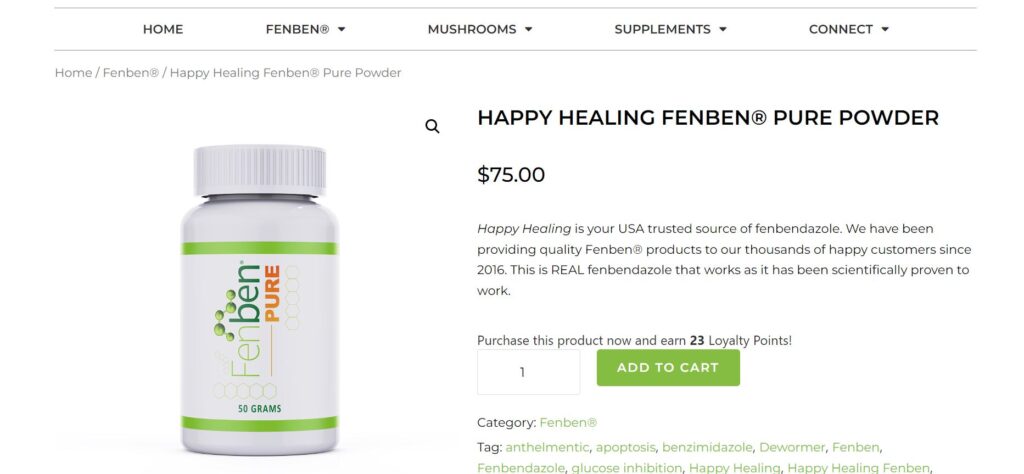1024x474 pixels.
Task: Click the Home breadcrumb link
Action: click(x=73, y=73)
